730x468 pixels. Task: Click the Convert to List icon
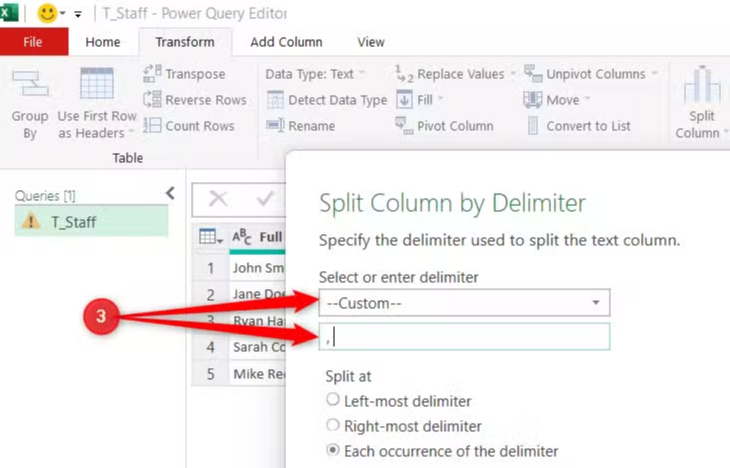tap(533, 125)
